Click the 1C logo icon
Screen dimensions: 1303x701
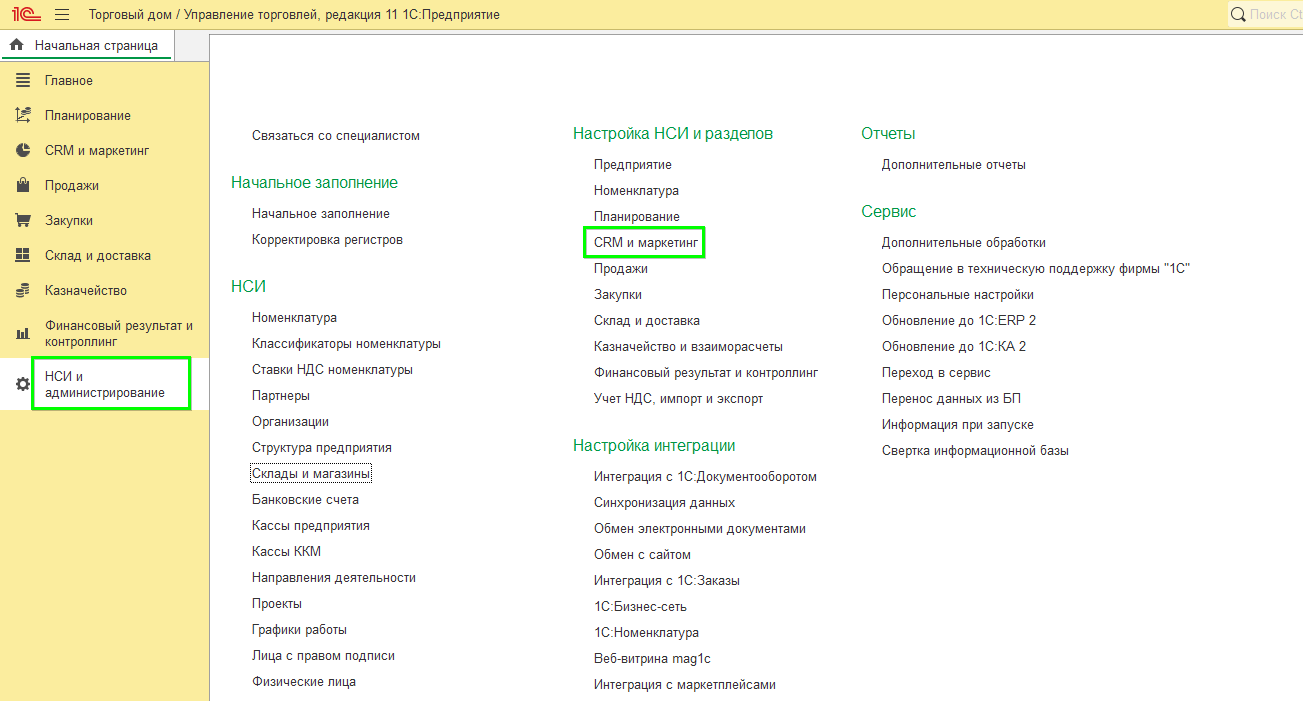click(x=26, y=14)
